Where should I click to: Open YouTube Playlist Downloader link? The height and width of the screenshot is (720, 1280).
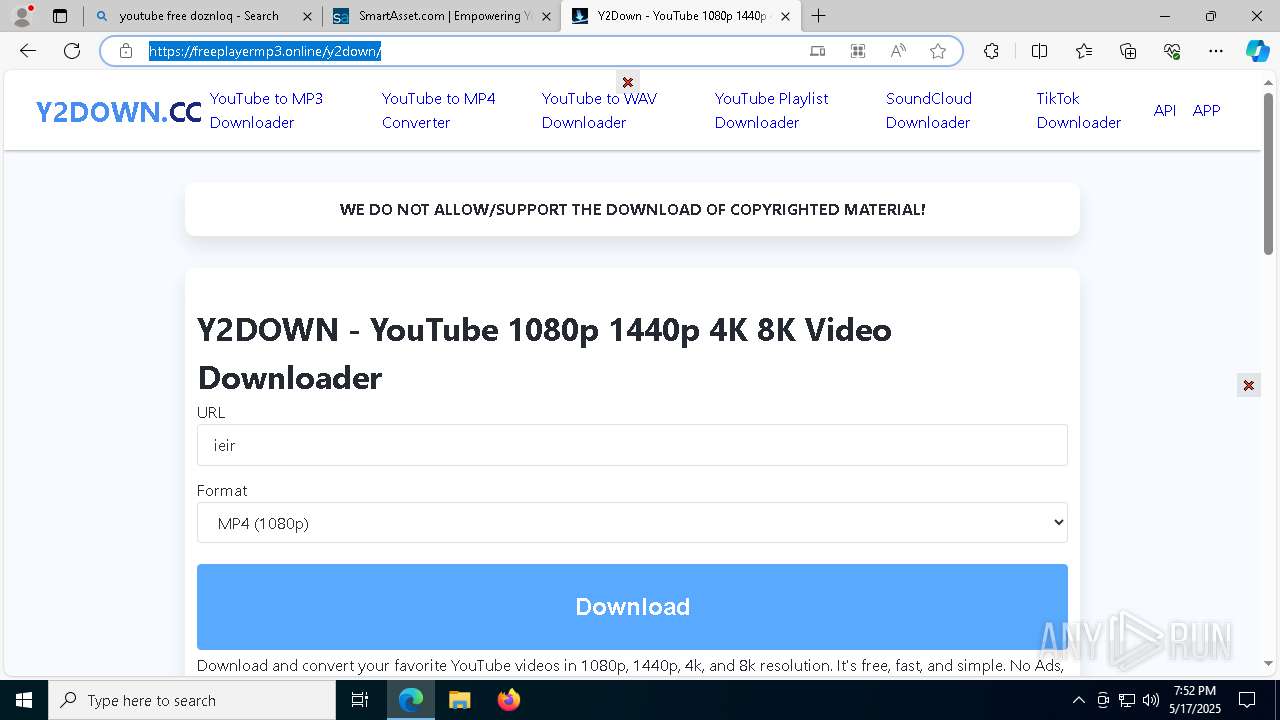[771, 110]
